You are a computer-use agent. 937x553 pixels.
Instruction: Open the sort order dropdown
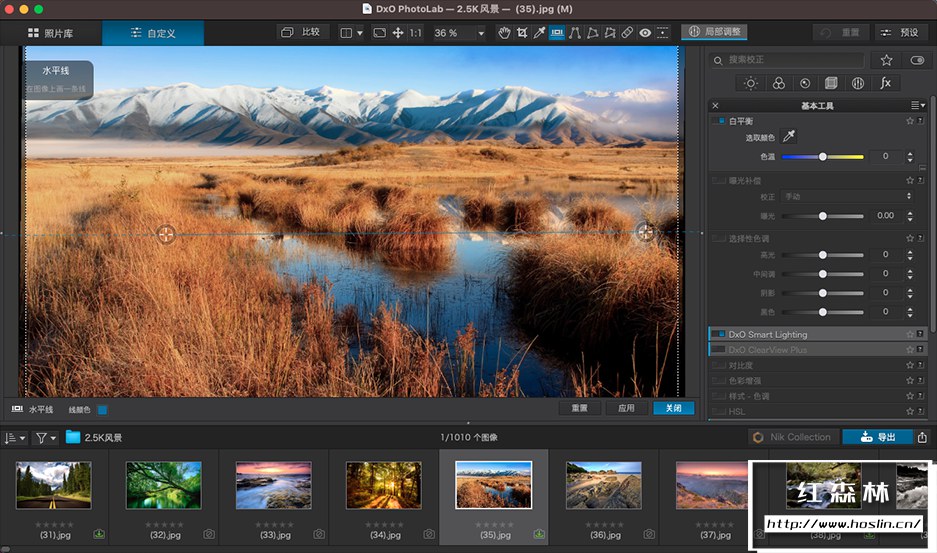[x=15, y=438]
